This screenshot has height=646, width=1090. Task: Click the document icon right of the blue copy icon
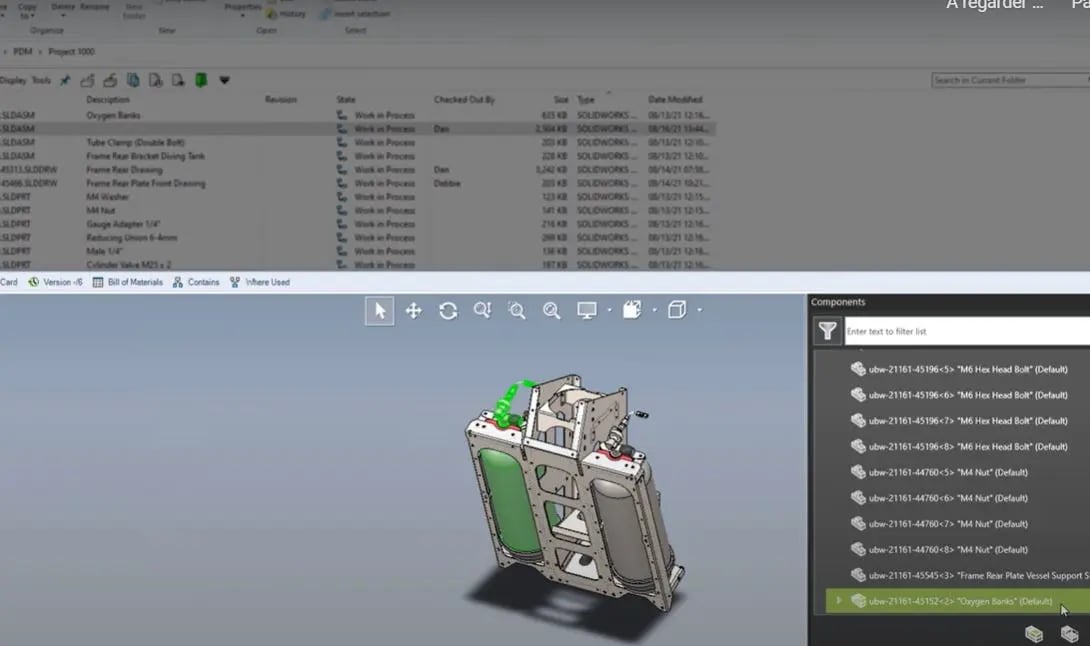(x=156, y=81)
